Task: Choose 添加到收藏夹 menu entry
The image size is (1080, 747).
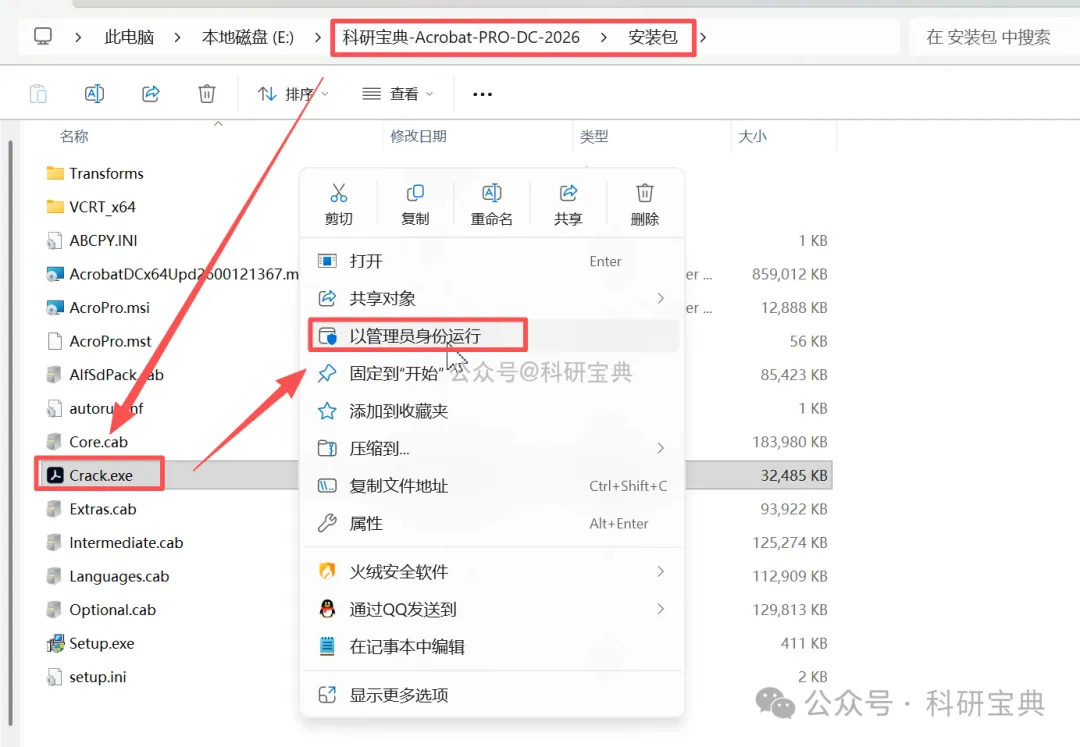Action: tap(491, 411)
